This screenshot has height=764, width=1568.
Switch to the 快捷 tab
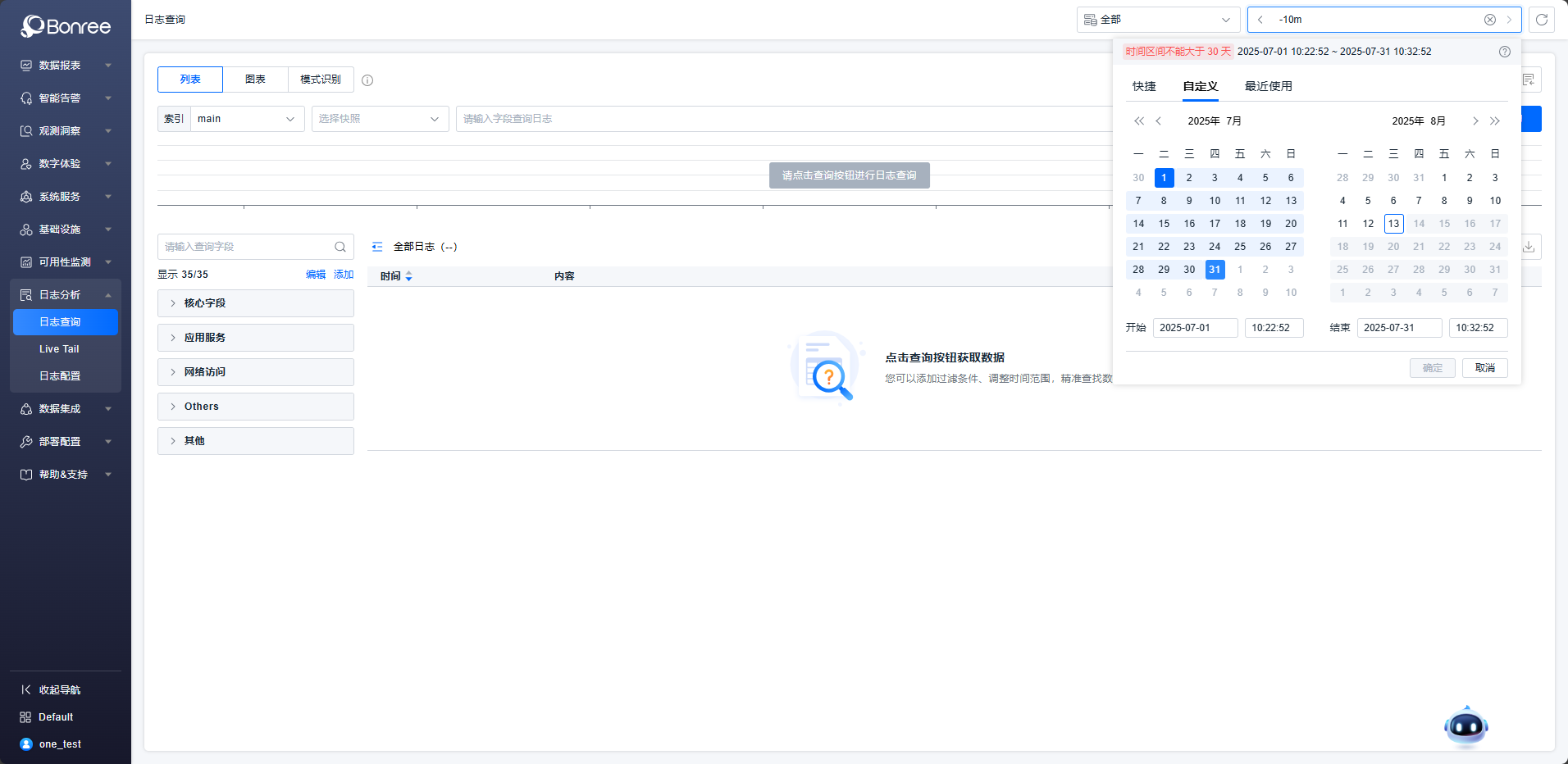point(1144,86)
